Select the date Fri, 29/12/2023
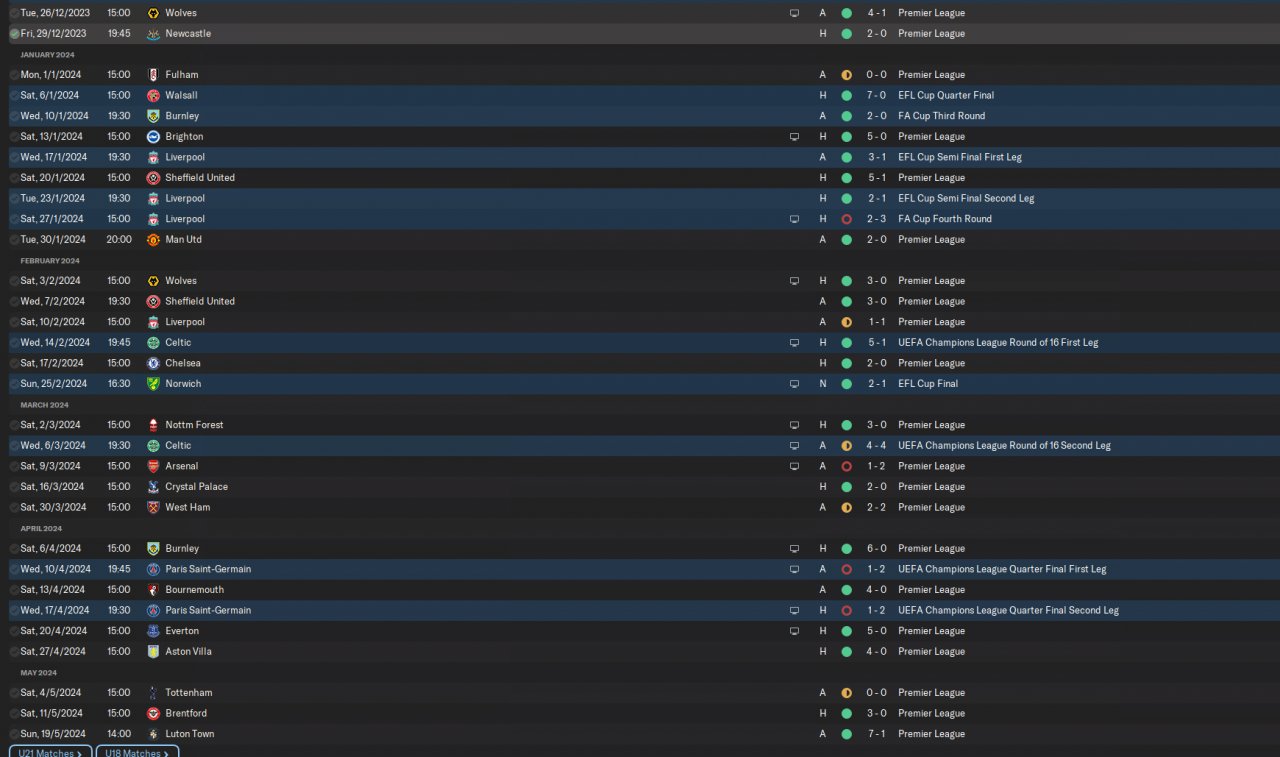The width and height of the screenshot is (1280, 757). (54, 34)
